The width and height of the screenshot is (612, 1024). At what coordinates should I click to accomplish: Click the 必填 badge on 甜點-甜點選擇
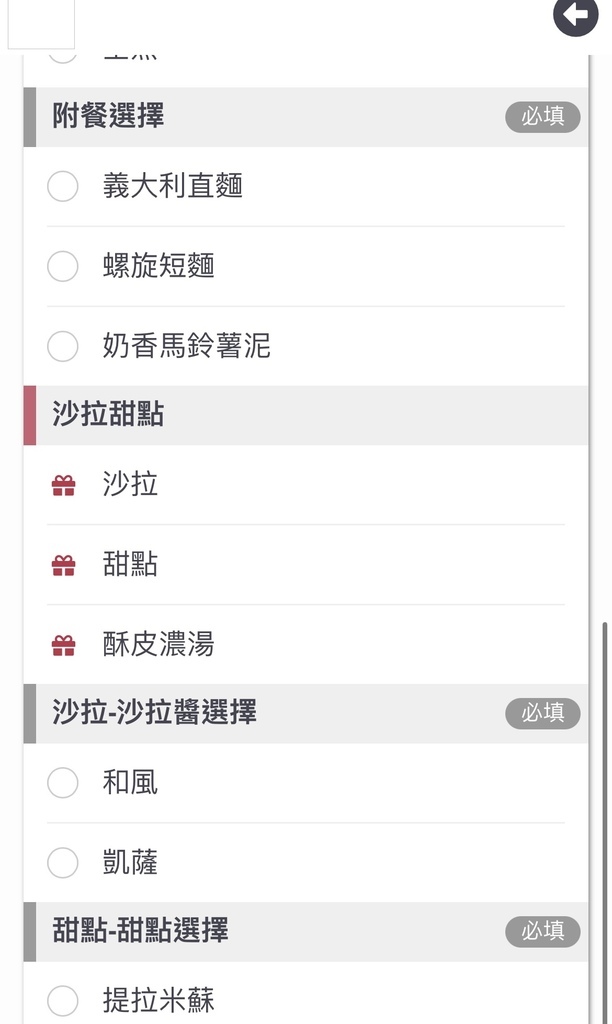[542, 931]
